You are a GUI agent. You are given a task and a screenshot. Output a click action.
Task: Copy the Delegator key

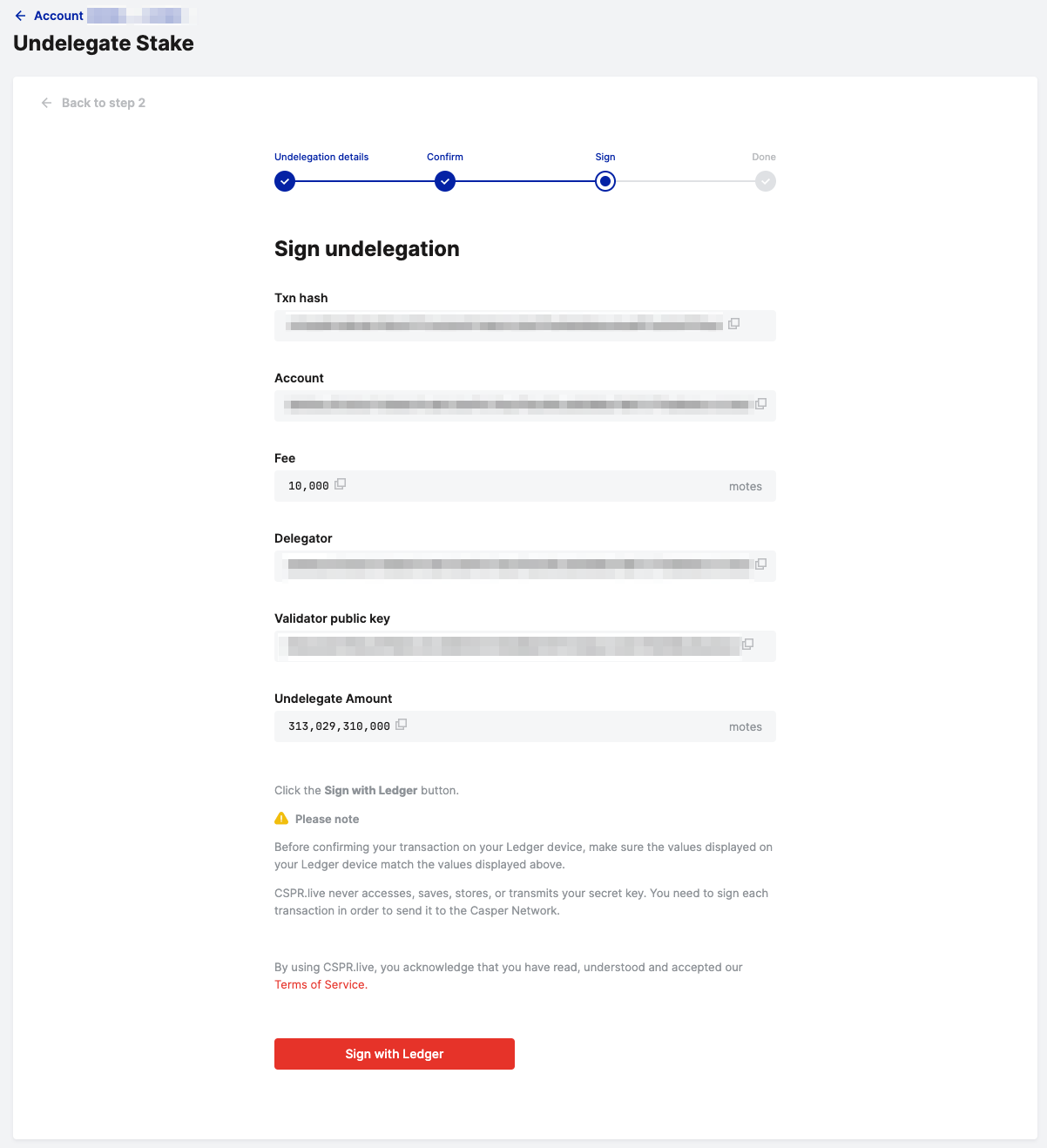coord(760,564)
